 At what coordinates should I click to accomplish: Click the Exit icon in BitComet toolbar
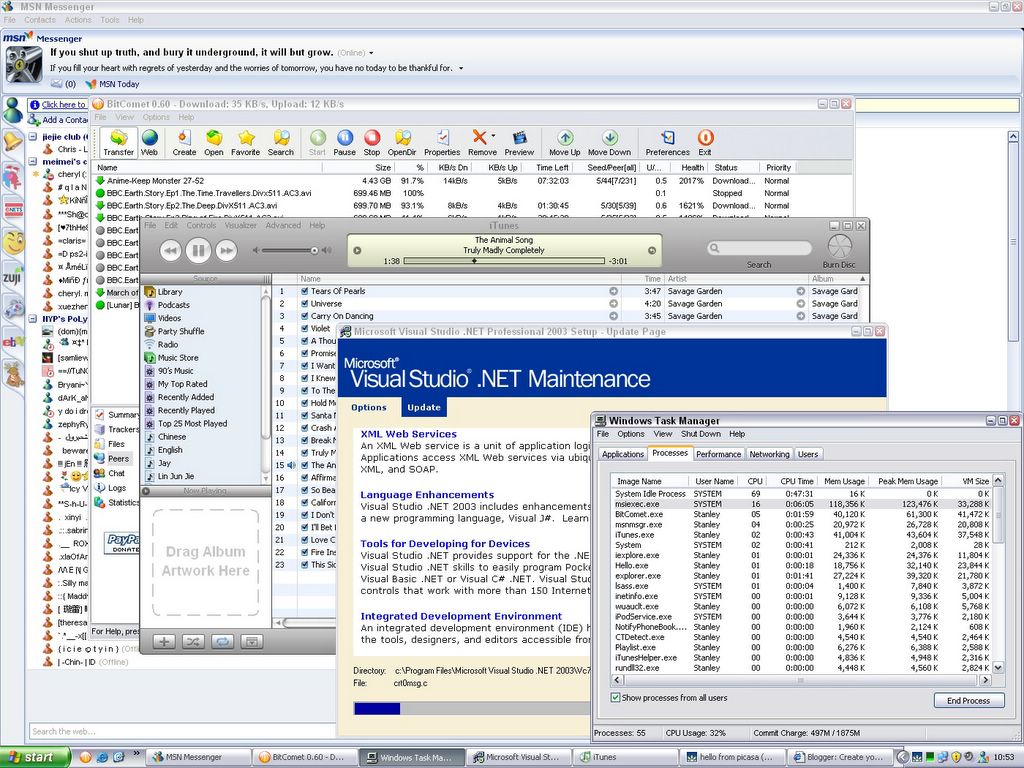pos(705,142)
